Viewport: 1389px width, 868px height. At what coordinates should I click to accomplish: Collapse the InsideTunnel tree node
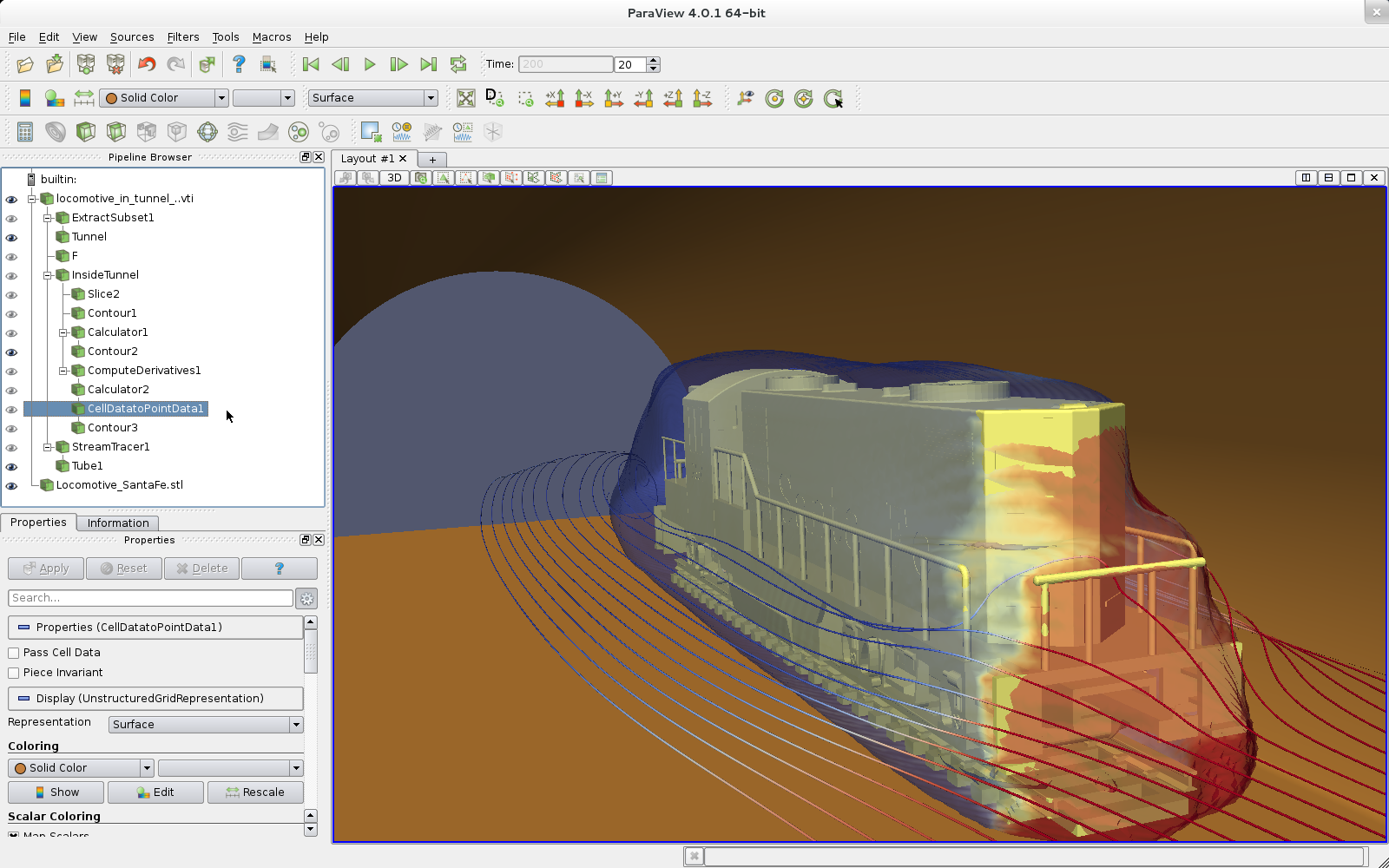pos(48,275)
